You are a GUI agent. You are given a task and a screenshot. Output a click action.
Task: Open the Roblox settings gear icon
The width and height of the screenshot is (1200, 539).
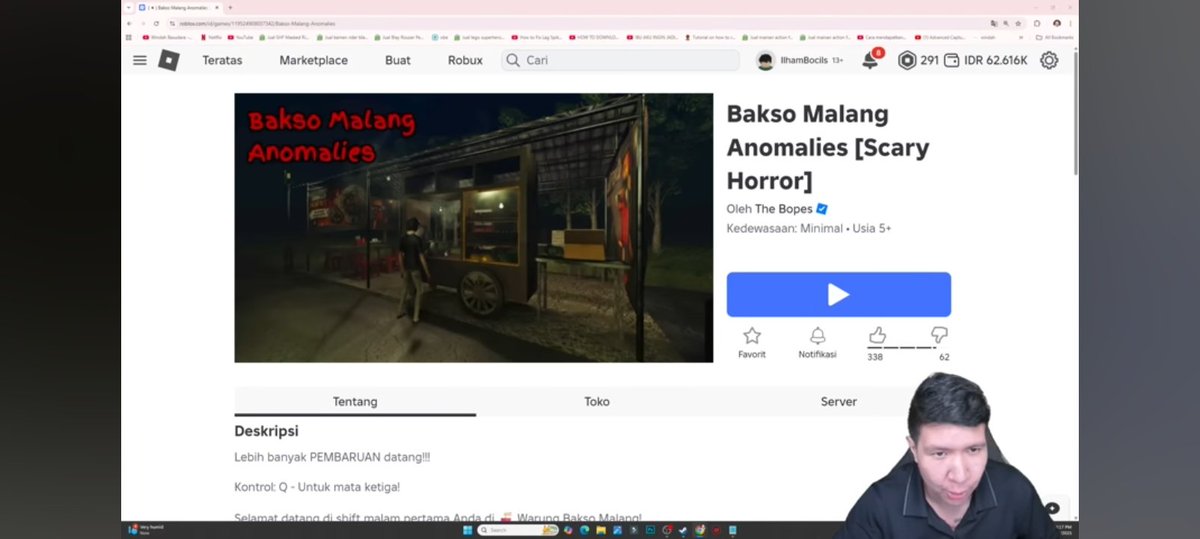[x=1049, y=60]
